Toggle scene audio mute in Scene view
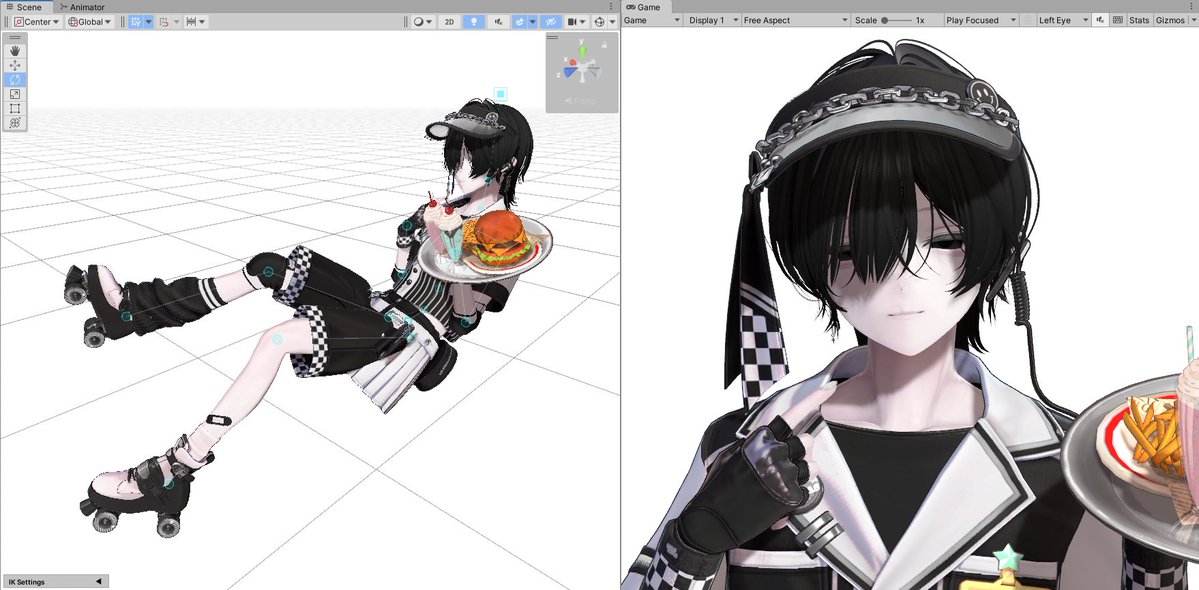1199x590 pixels. coord(499,21)
